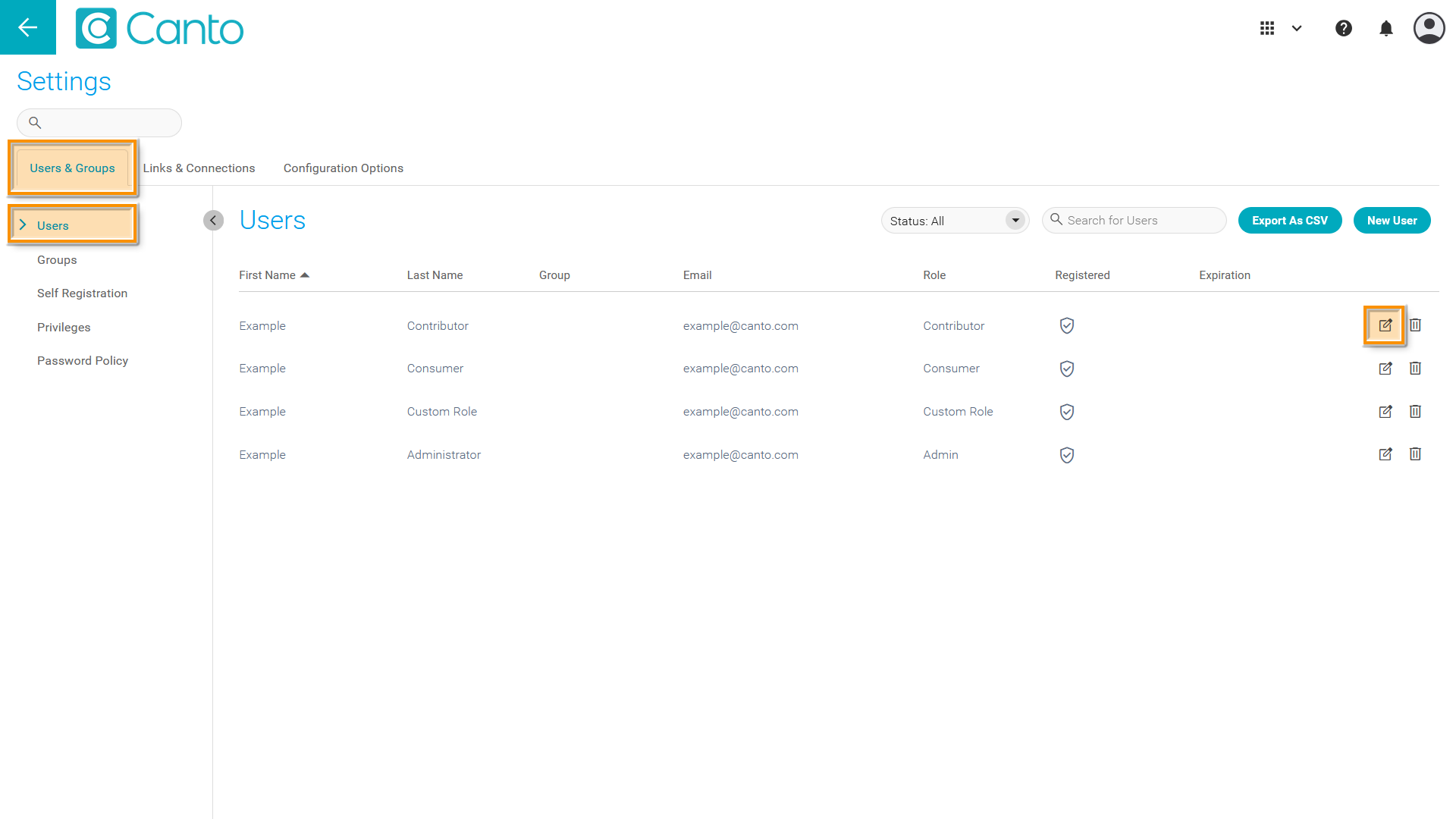Click registered shield icon for Contributor
Viewport: 1456px width, 819px height.
1067,326
